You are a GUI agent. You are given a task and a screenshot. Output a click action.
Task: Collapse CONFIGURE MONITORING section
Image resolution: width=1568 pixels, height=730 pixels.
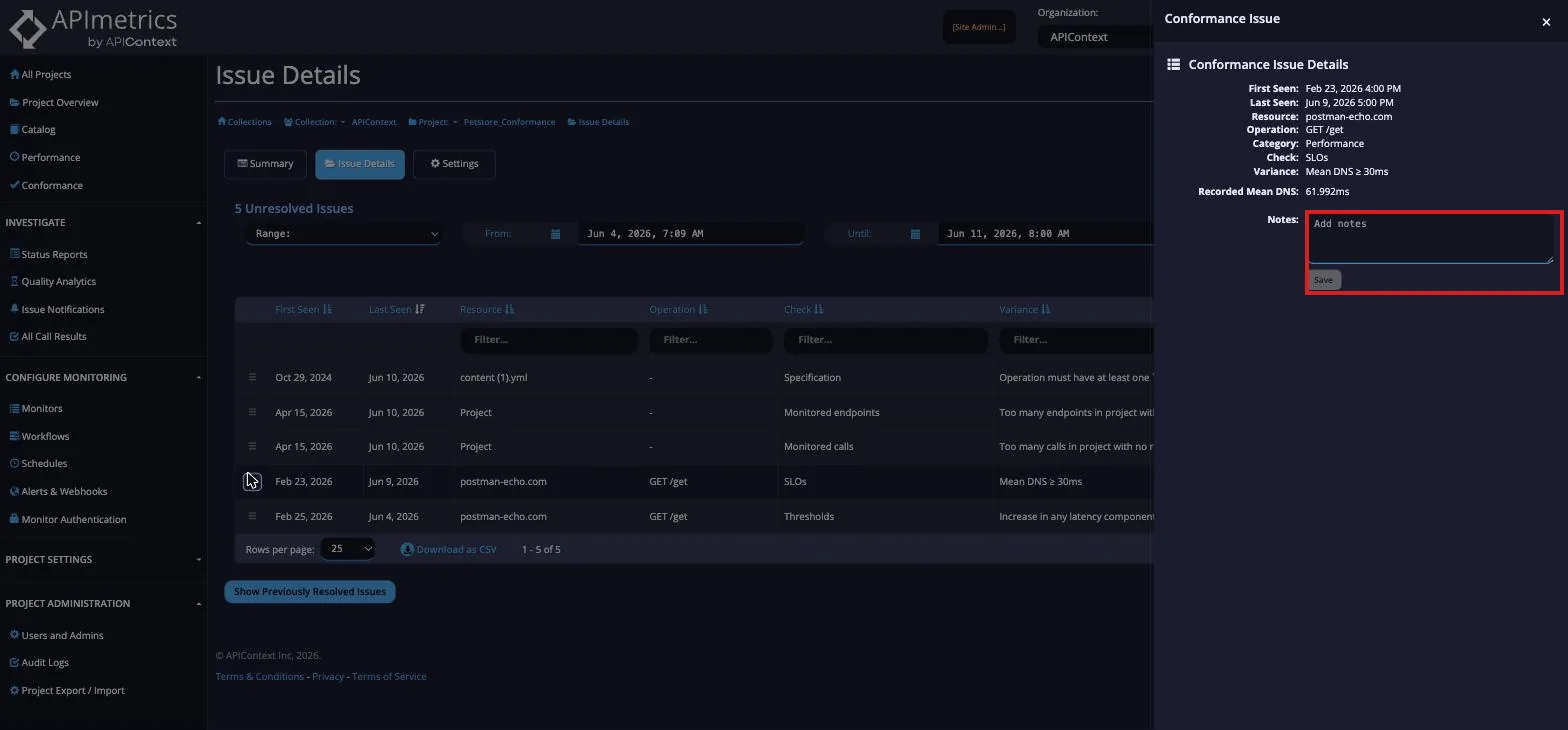[x=198, y=377]
